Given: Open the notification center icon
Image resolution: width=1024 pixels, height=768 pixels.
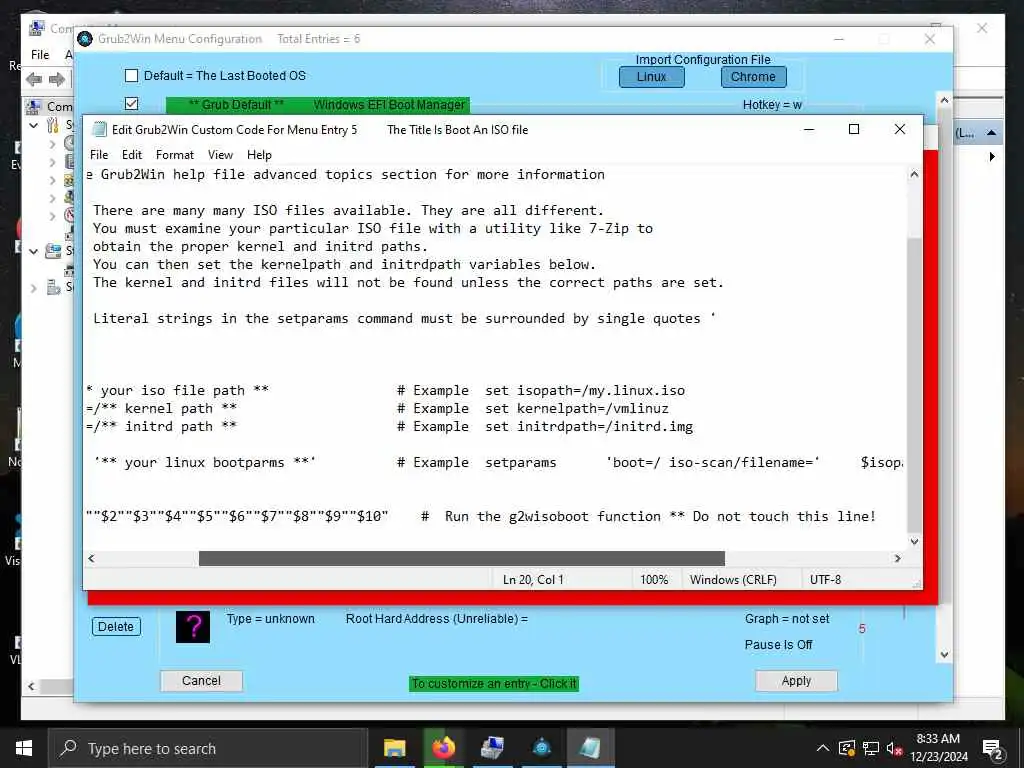Looking at the screenshot, I should (x=992, y=750).
